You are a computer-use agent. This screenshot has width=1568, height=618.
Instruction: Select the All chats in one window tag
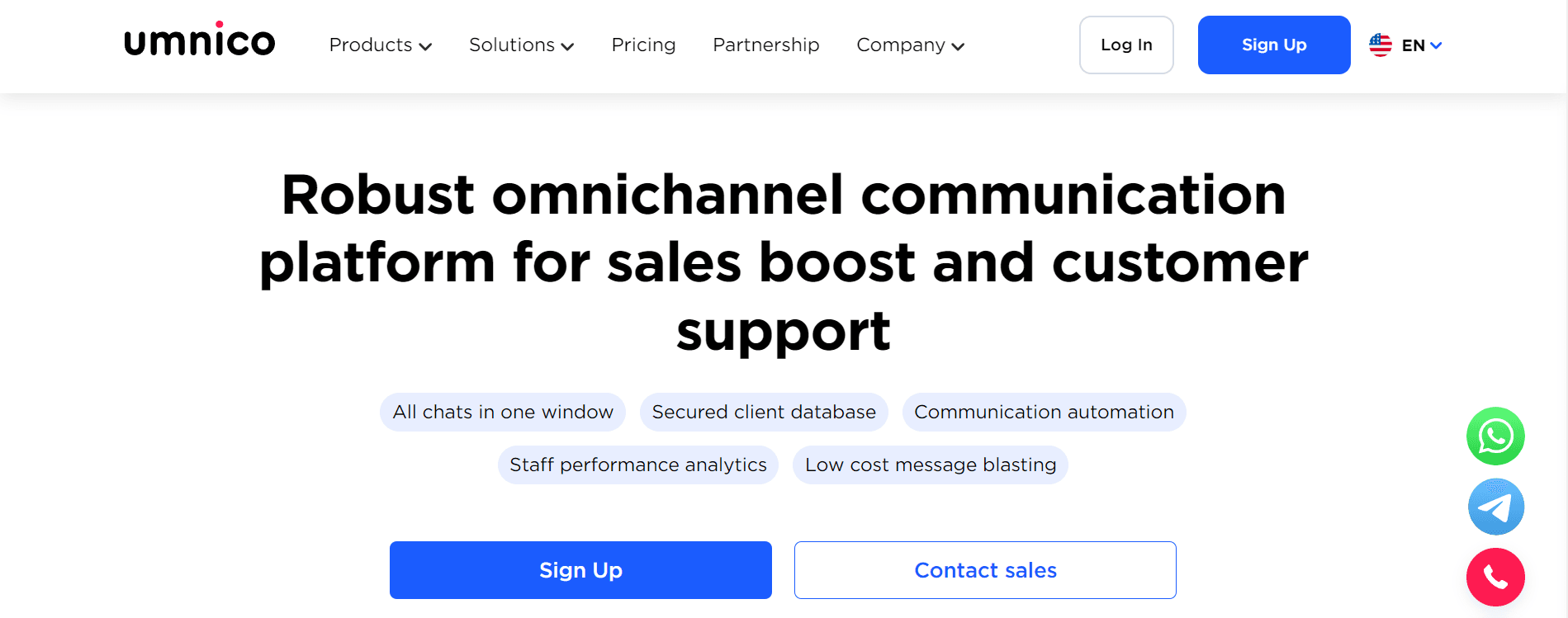503,412
